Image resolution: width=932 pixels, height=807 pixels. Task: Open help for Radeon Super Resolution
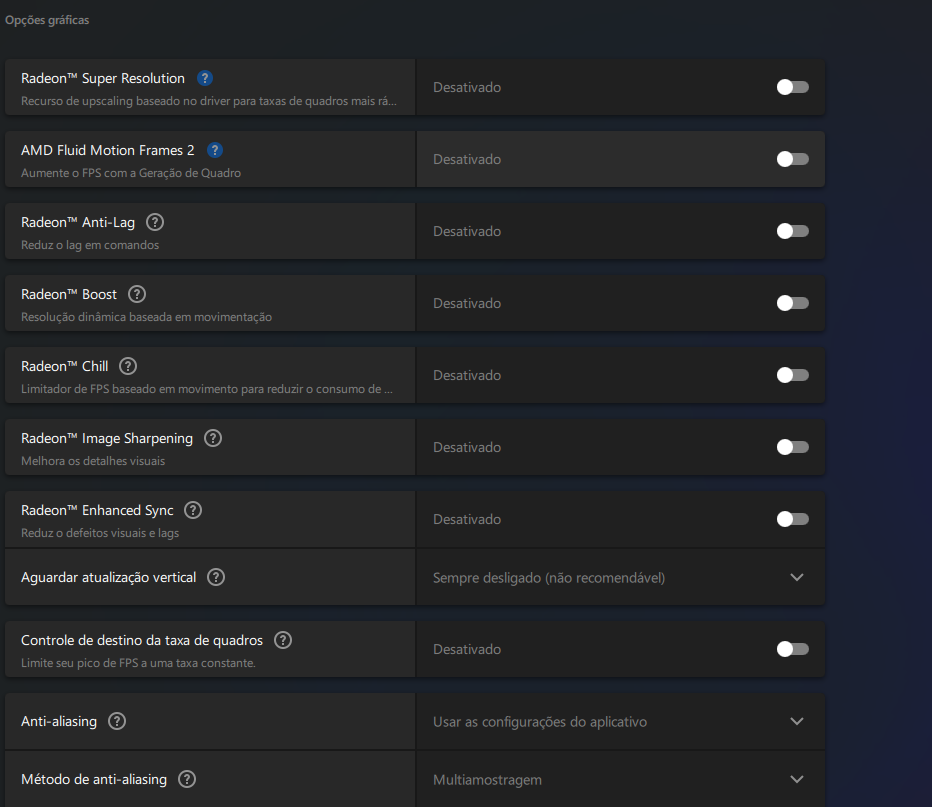coord(204,78)
